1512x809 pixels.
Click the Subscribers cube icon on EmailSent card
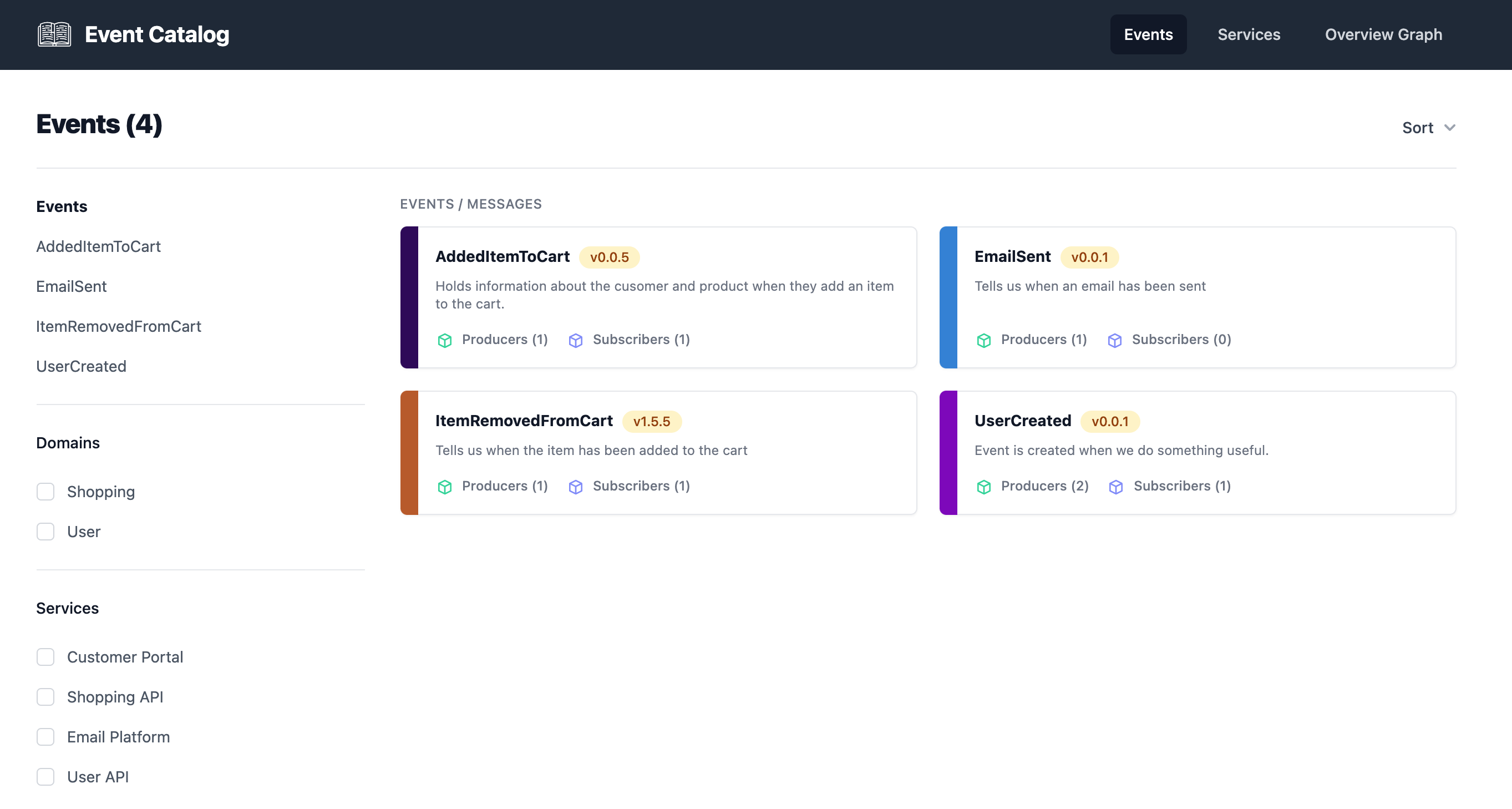(x=1115, y=340)
